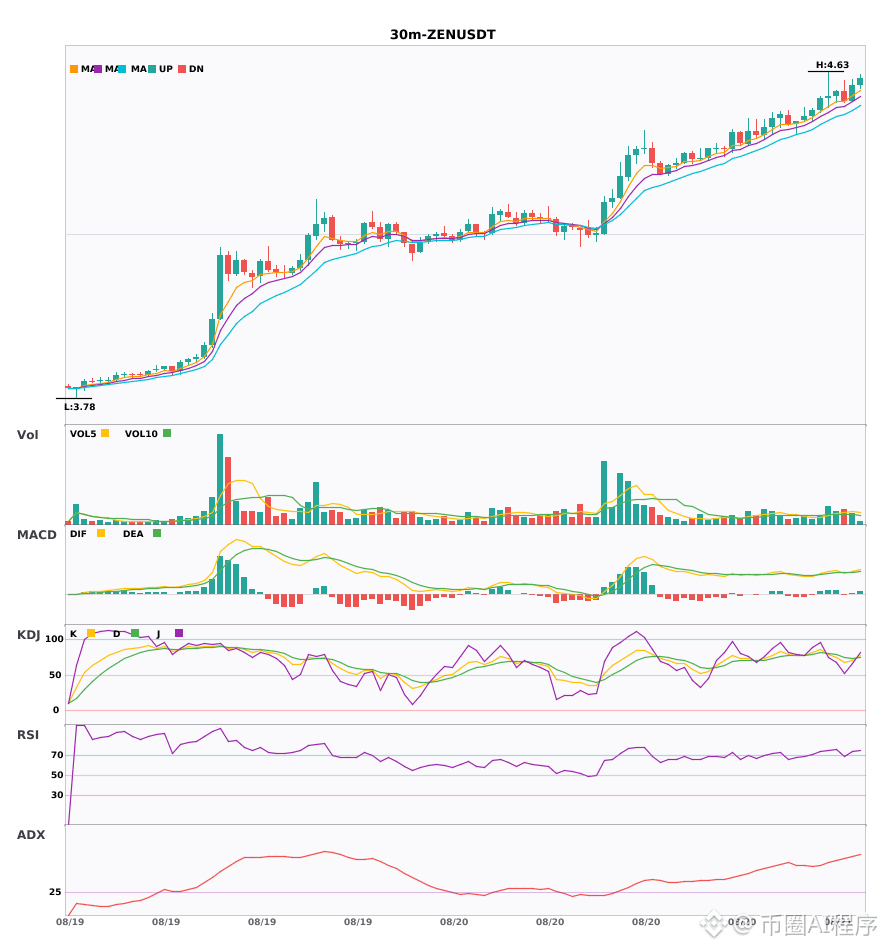The image size is (885, 950).
Task: Click the H:4.63 high price label
Action: (x=832, y=65)
